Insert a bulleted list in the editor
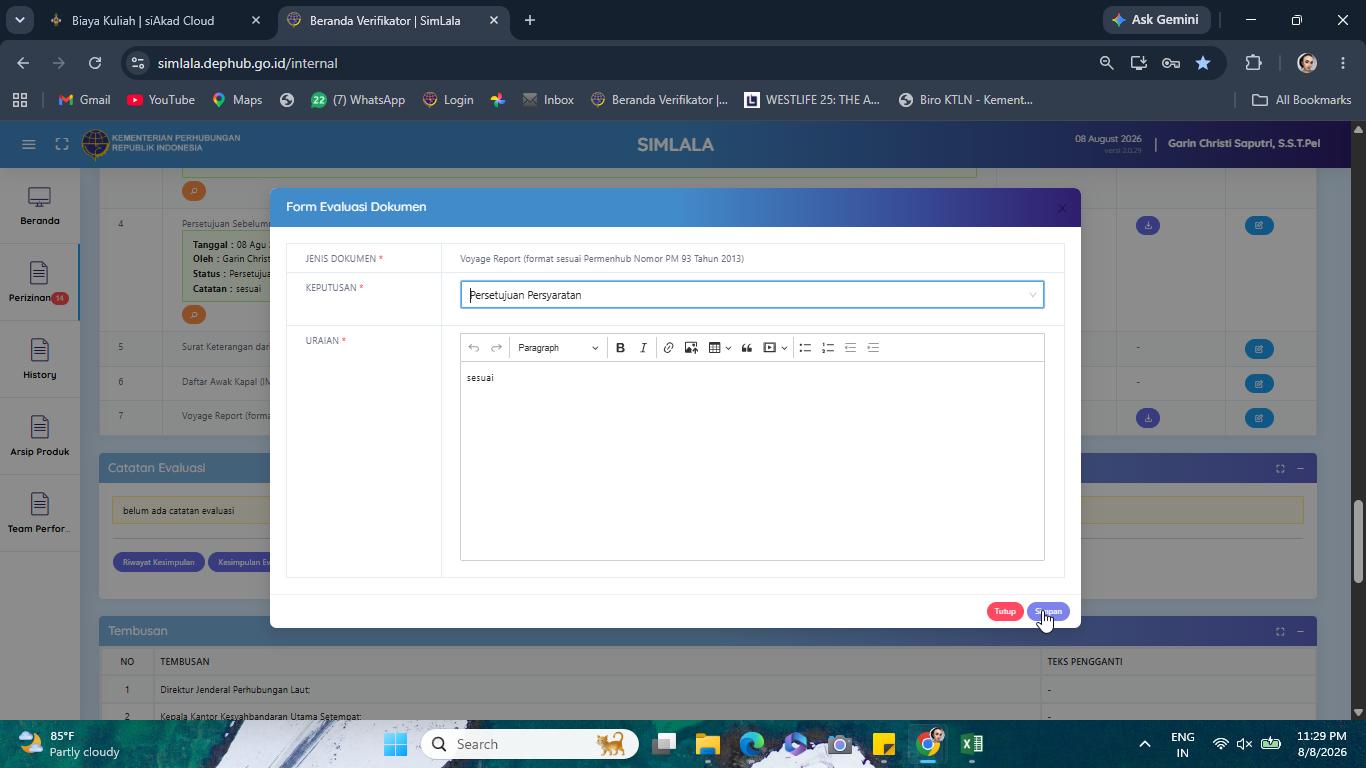This screenshot has width=1366, height=768. pyautogui.click(x=805, y=348)
